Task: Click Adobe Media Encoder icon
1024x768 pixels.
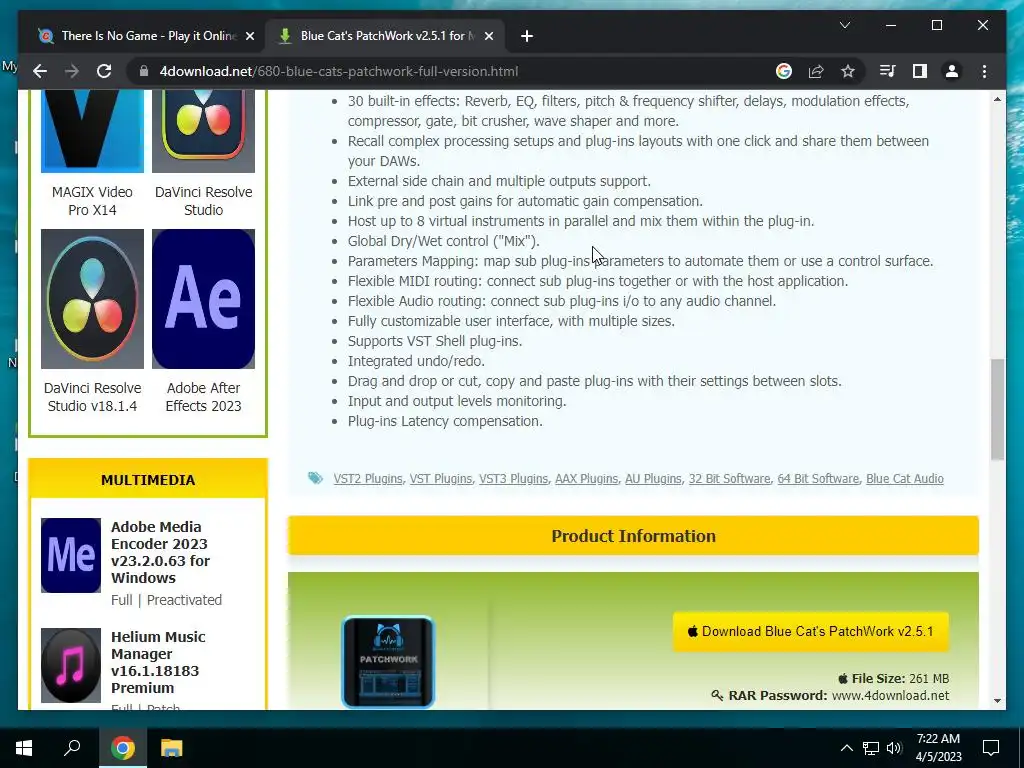Action: point(71,555)
